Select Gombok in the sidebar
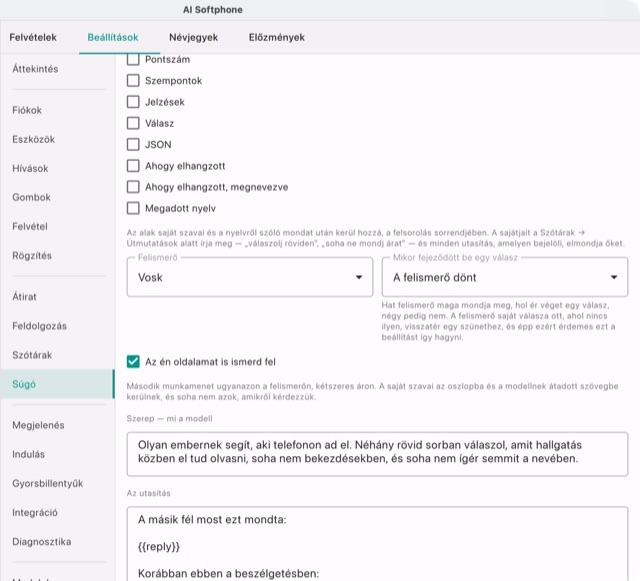 57,197
